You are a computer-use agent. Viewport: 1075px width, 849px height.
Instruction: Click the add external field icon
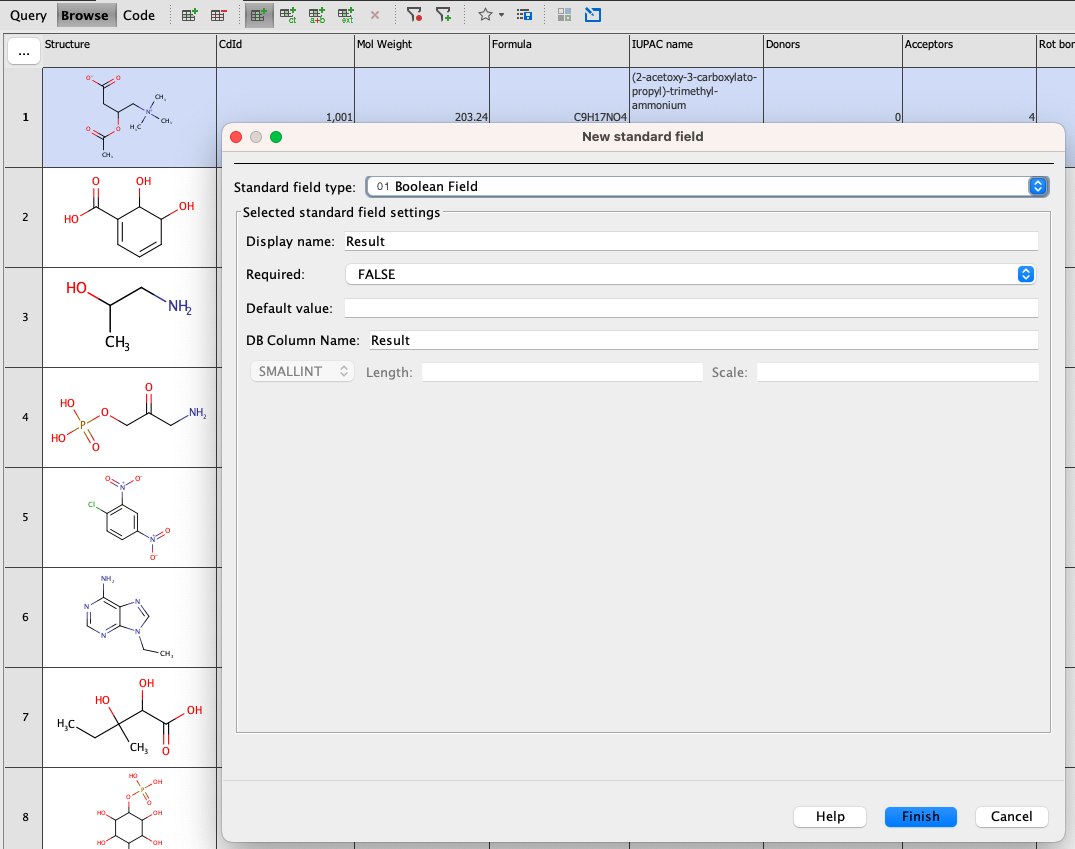346,15
